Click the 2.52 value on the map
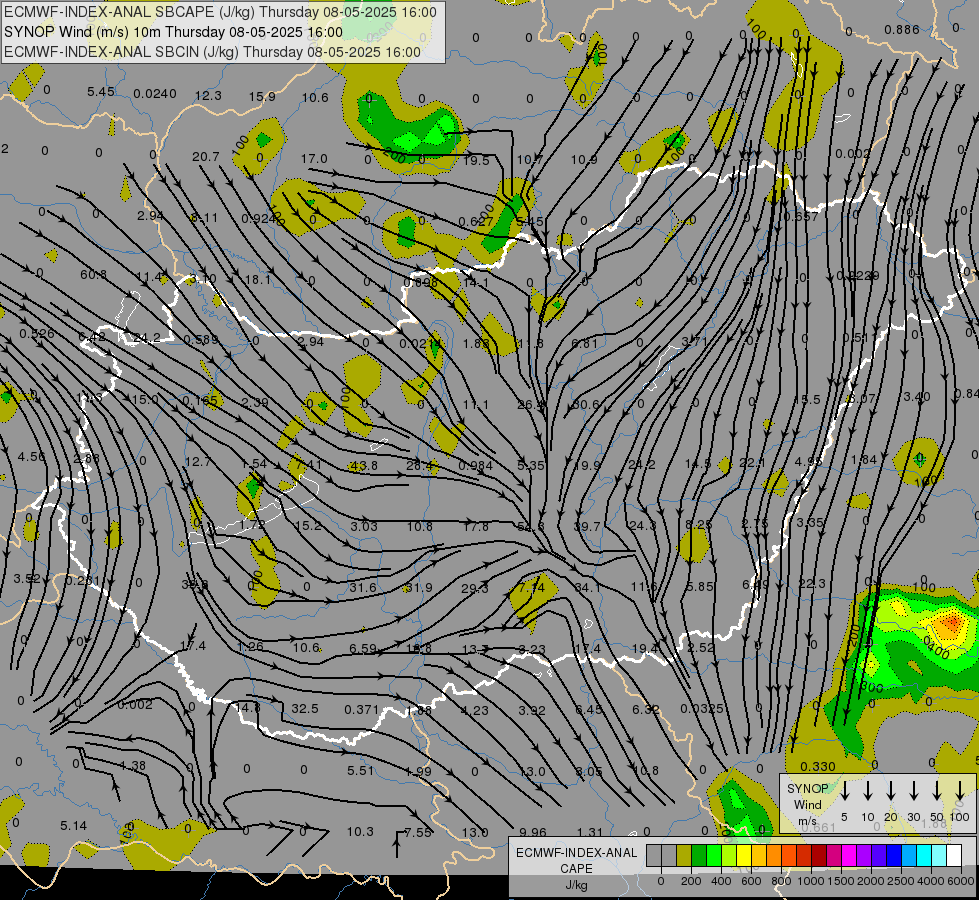The height and width of the screenshot is (900, 979). click(701, 648)
